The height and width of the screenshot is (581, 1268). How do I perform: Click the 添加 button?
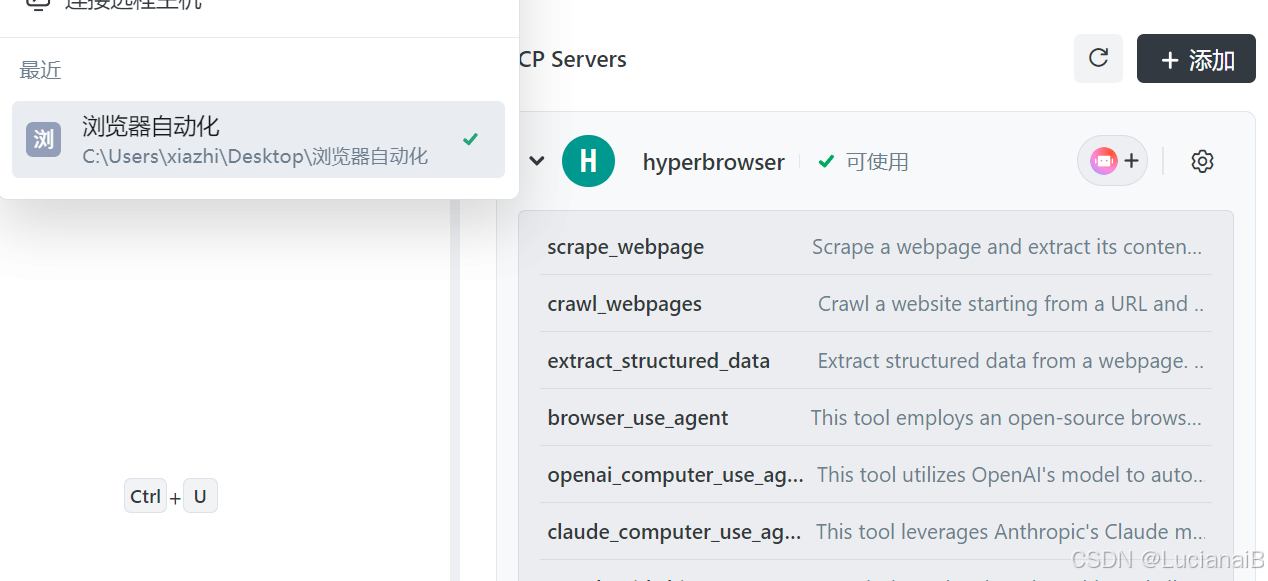pos(1196,59)
